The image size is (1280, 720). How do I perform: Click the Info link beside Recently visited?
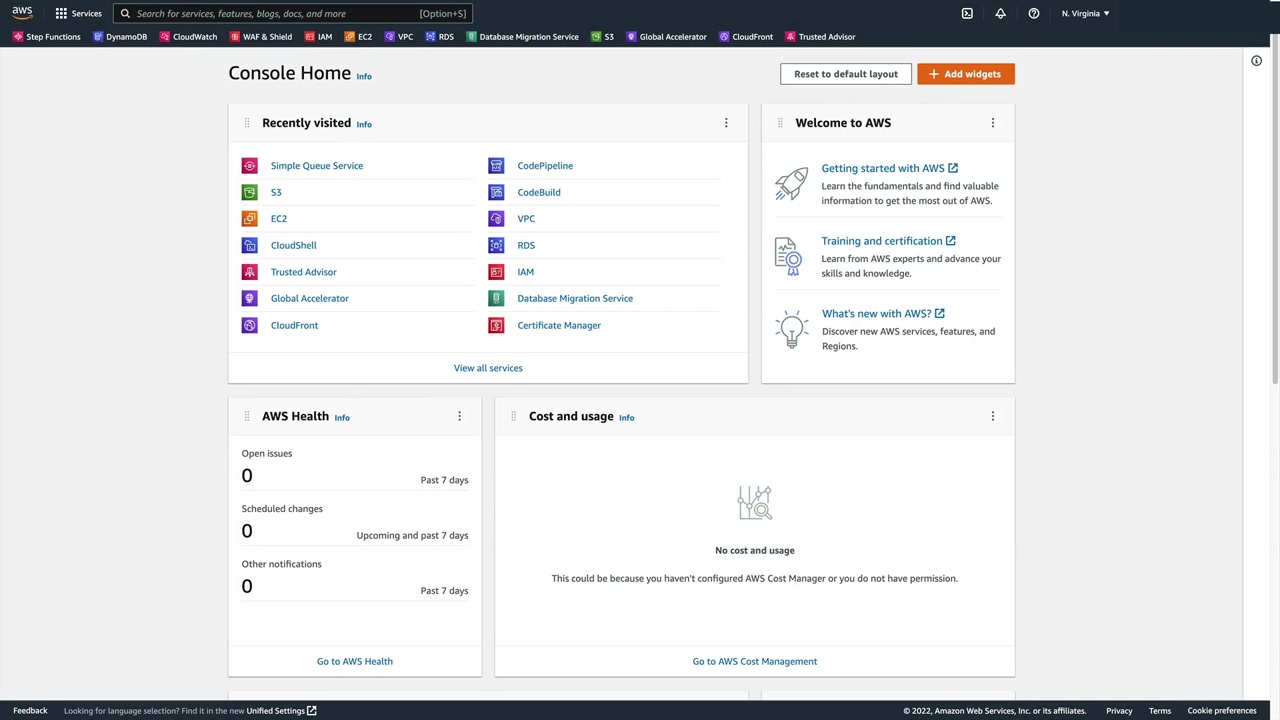point(364,124)
